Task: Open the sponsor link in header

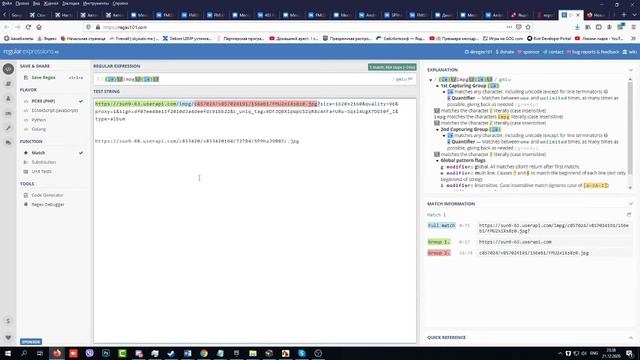Action: coord(529,52)
